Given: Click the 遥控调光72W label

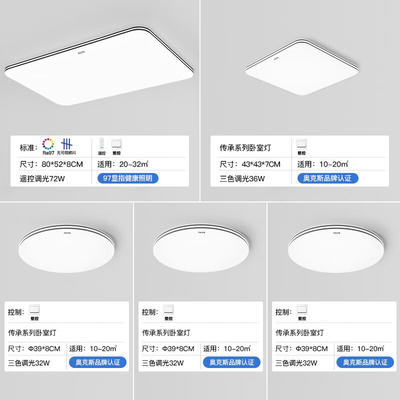Looking at the screenshot, I should [42, 179].
